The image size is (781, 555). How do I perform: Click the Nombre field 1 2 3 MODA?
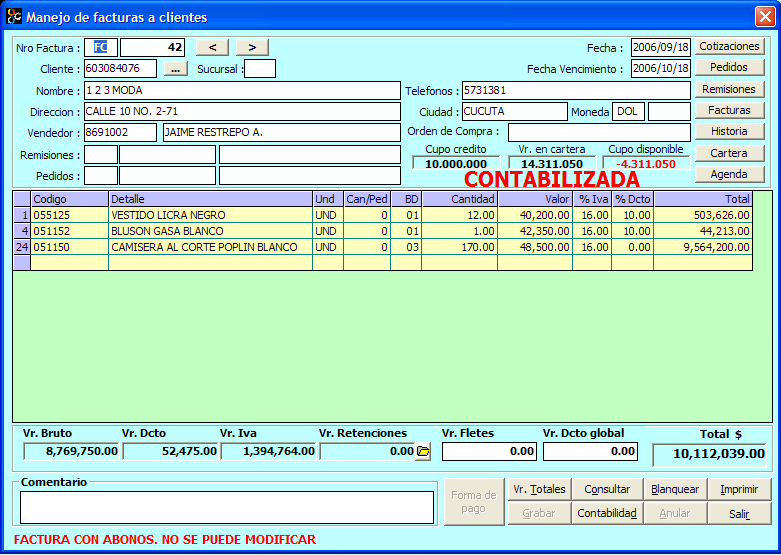pyautogui.click(x=243, y=91)
